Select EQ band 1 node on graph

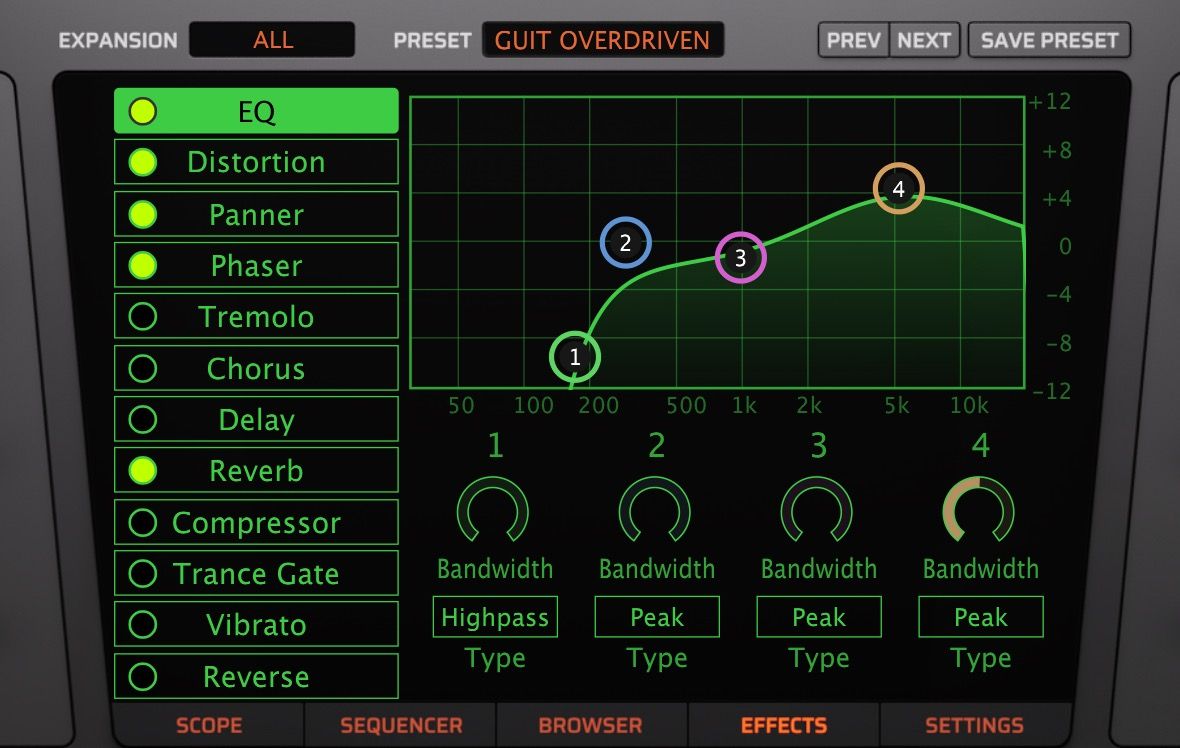(575, 357)
